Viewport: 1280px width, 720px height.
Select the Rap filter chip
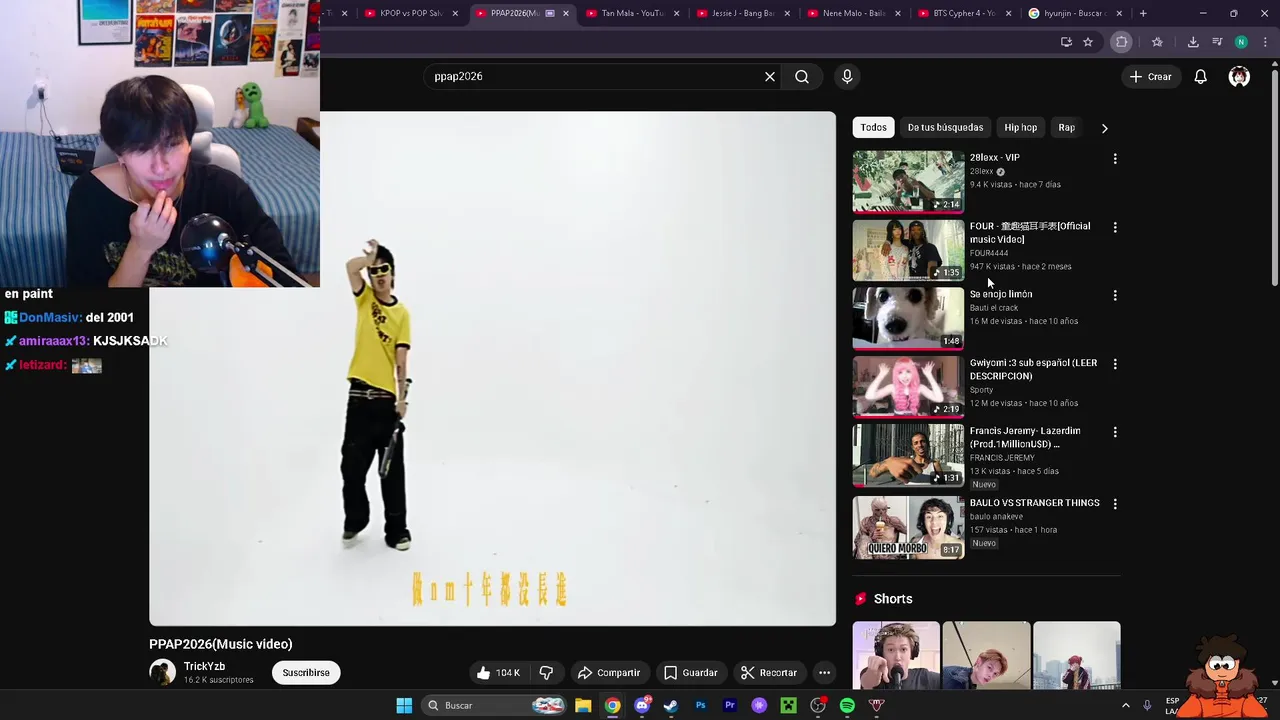(x=1067, y=128)
